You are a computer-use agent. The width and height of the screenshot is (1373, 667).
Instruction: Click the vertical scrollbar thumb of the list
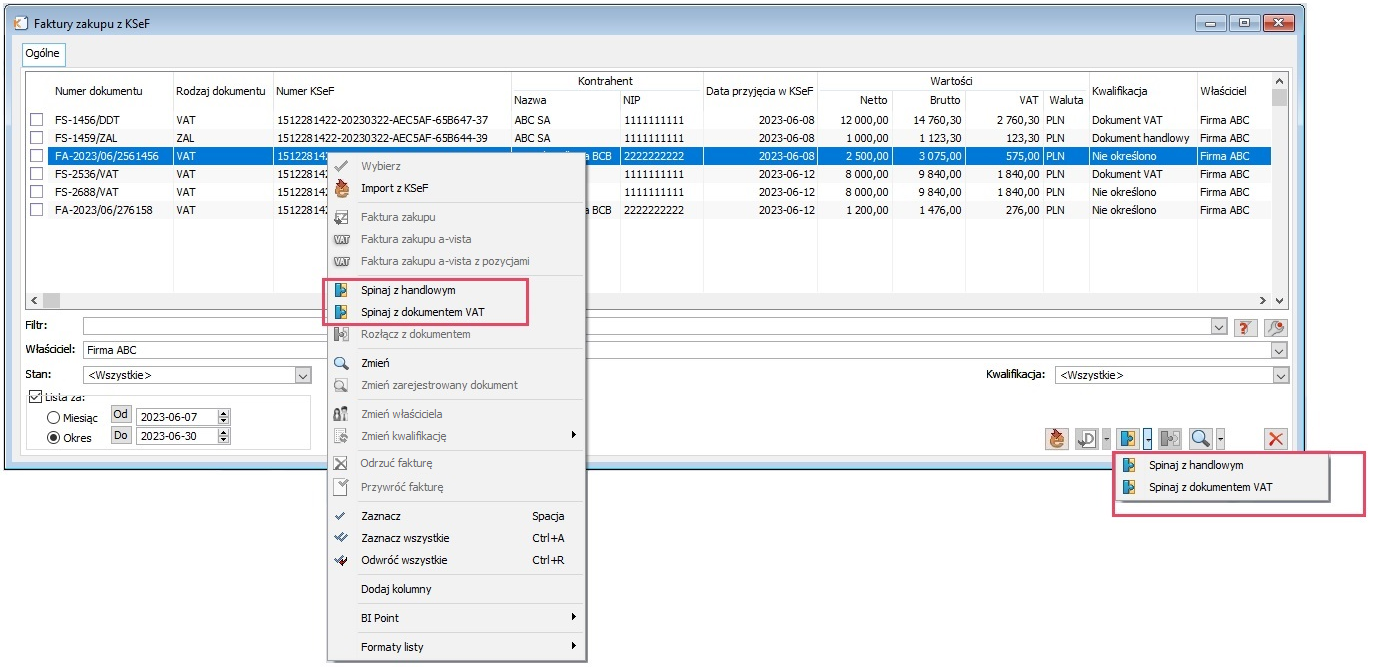1279,97
